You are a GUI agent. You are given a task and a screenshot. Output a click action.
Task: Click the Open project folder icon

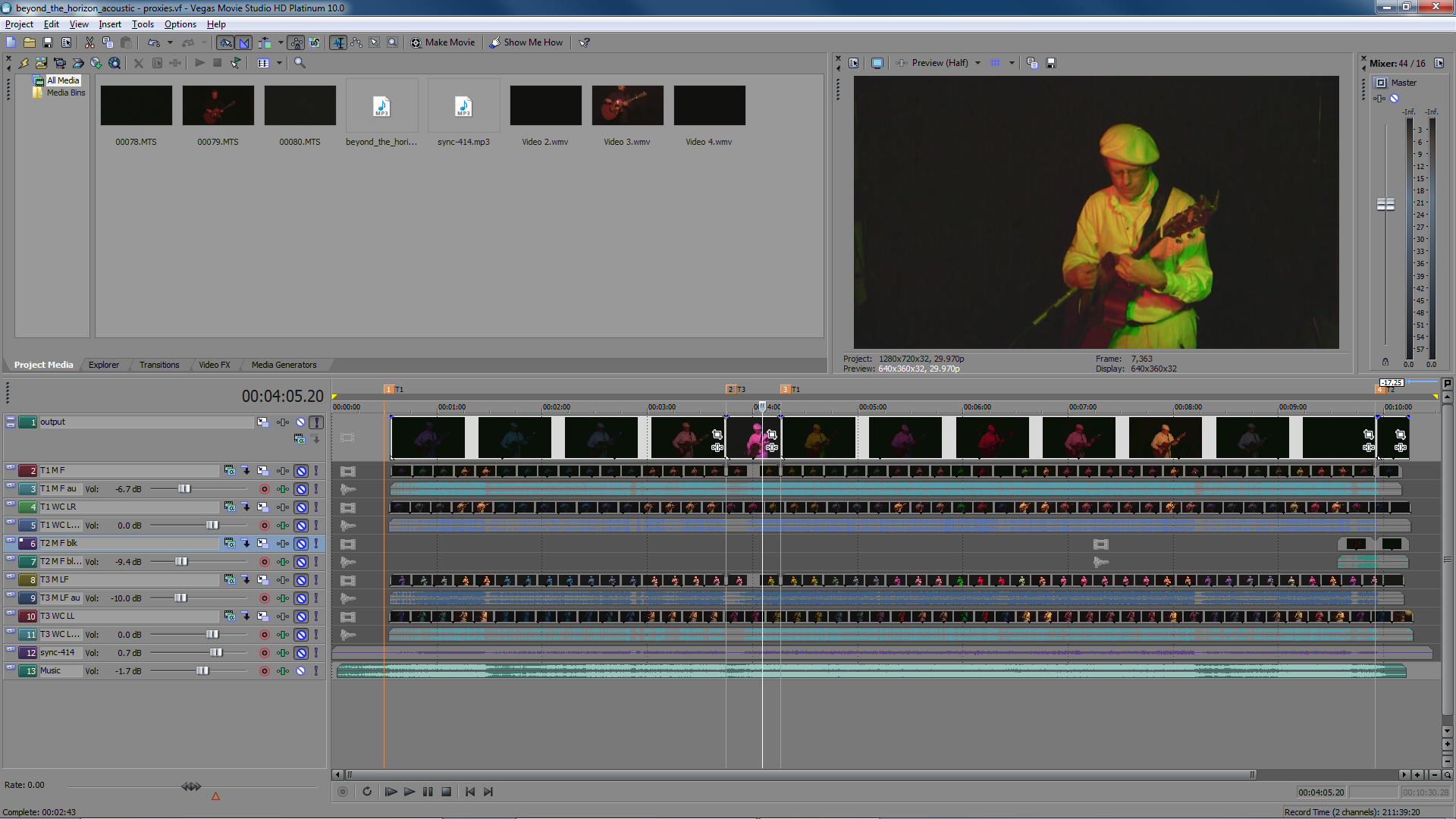30,42
